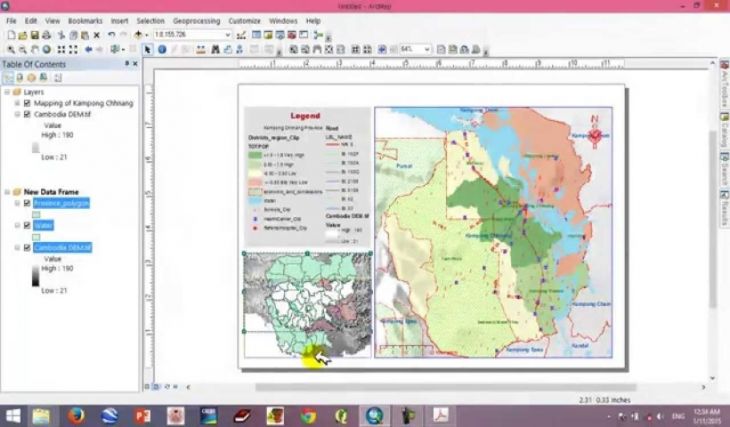The height and width of the screenshot is (427, 730).
Task: Click the Water layer symbol swatch
Action: pyautogui.click(x=36, y=237)
